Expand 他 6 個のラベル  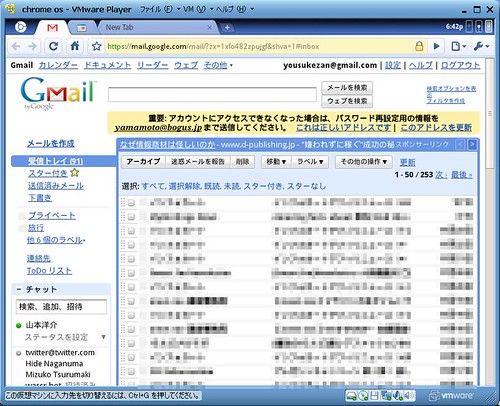56,240
